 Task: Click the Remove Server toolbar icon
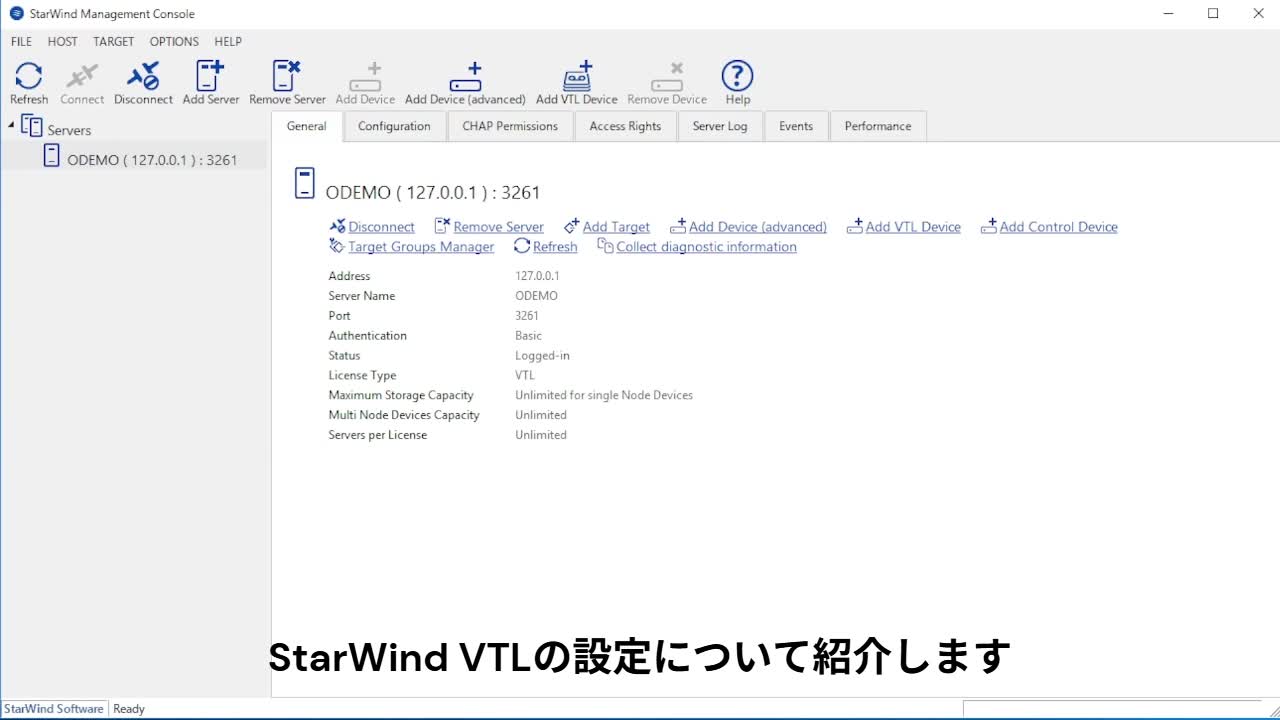(x=287, y=76)
